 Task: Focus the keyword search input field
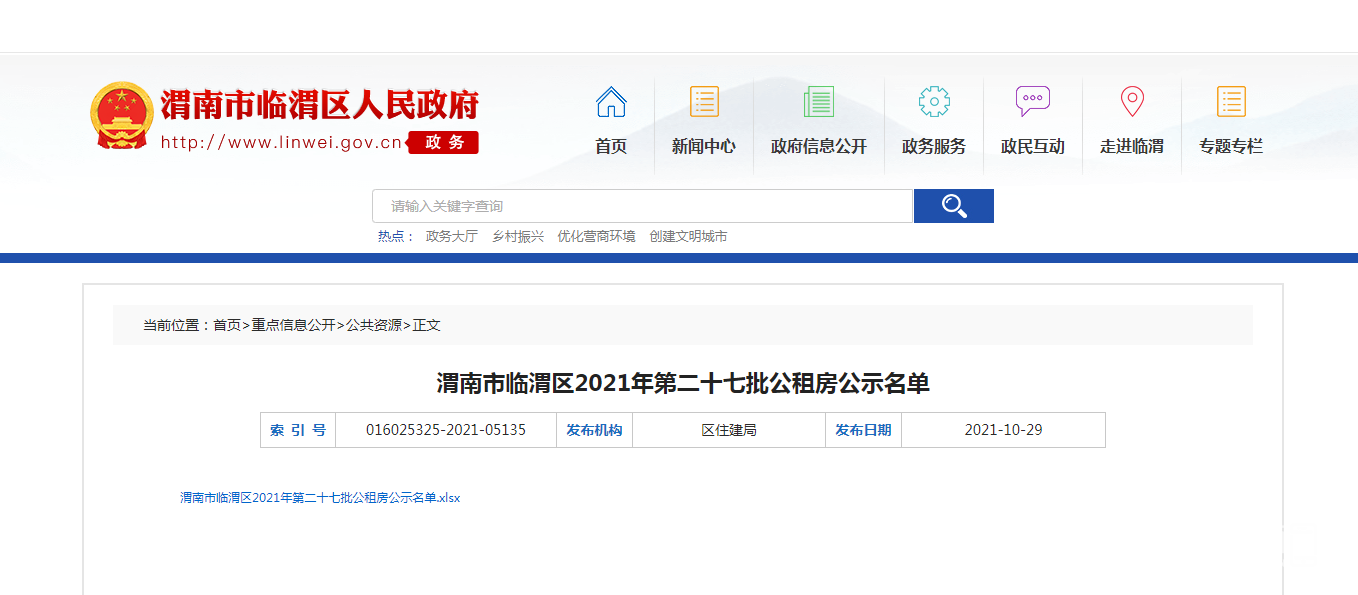pos(642,206)
